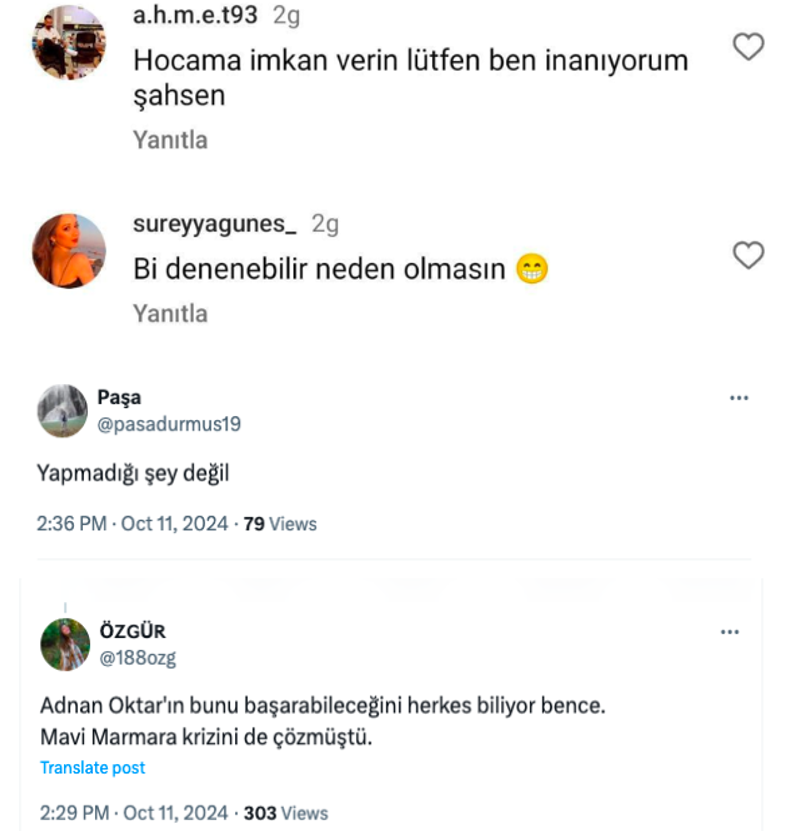Click the ÖZGÜR display name
Screen dimensions: 808x836
tap(133, 632)
